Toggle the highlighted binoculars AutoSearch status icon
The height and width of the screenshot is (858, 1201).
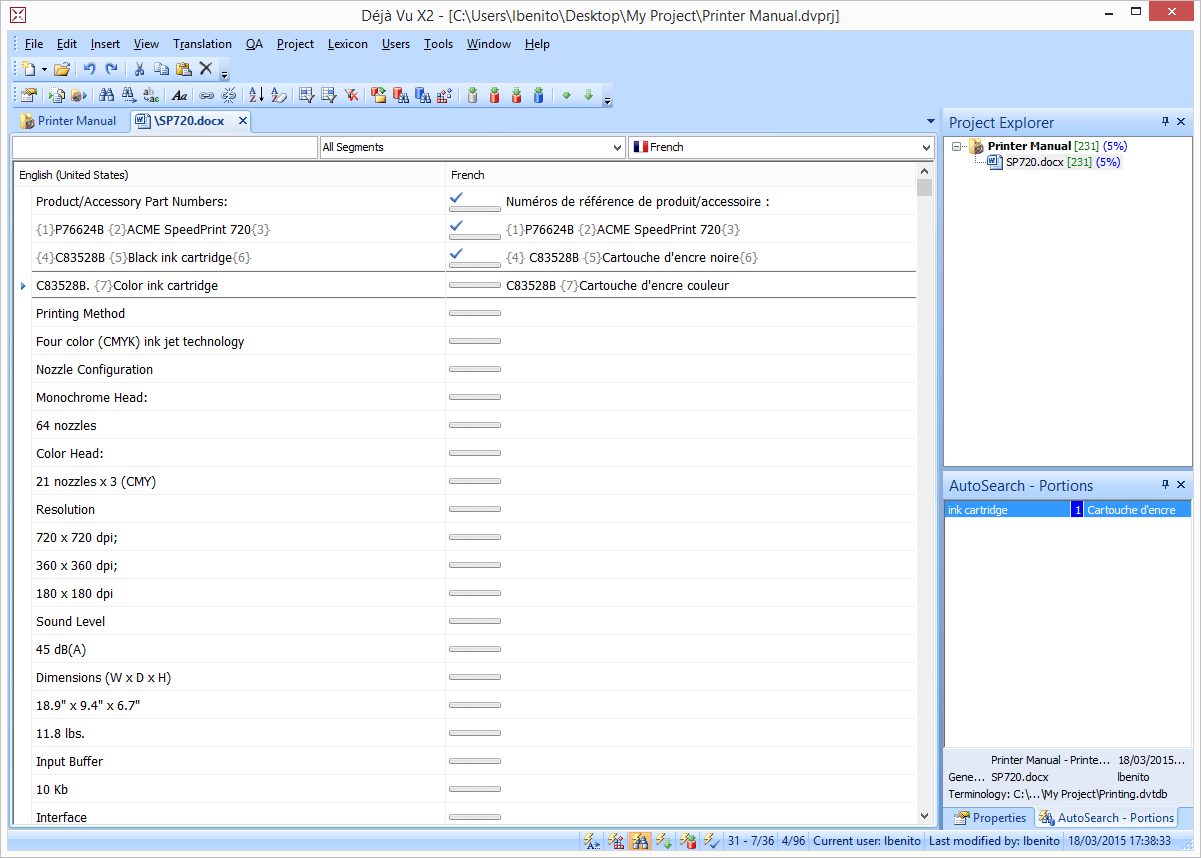pos(640,841)
